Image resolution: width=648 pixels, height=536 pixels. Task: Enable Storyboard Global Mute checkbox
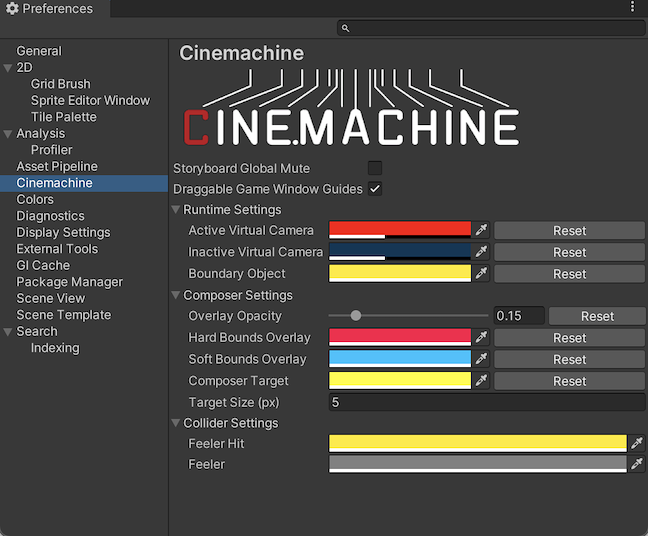click(375, 168)
